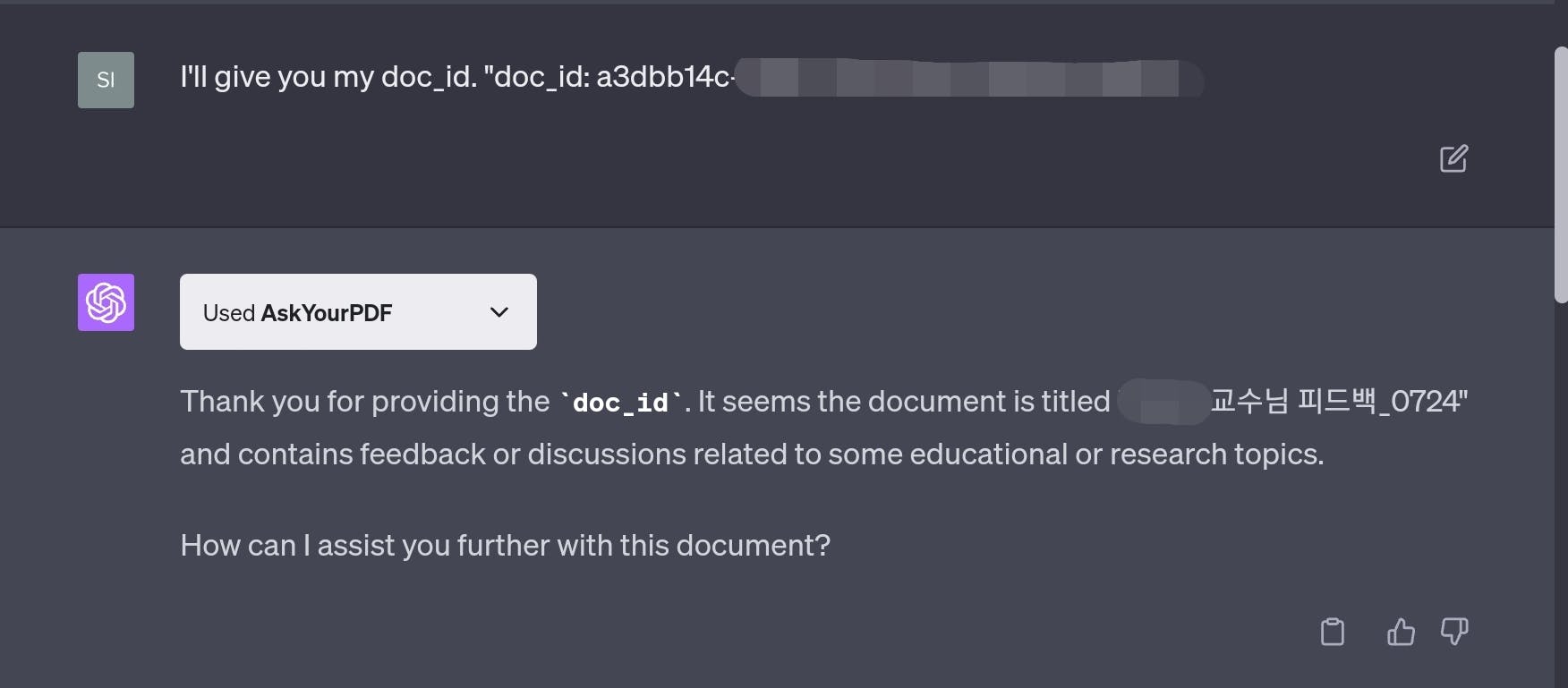Image resolution: width=1568 pixels, height=688 pixels.
Task: Toggle the chevron arrow beside AskYourPDF
Action: (499, 312)
